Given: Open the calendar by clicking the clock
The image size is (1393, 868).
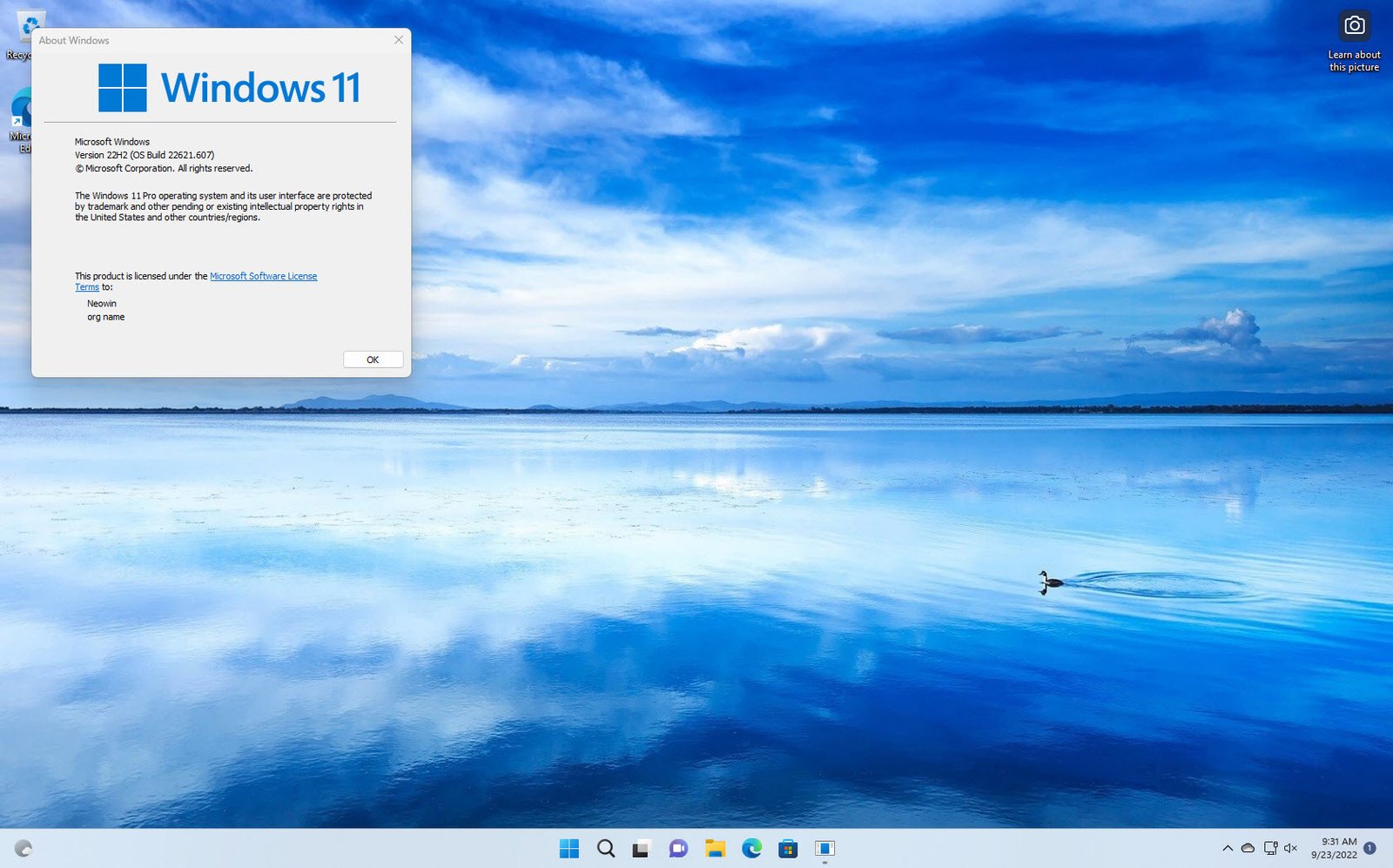Looking at the screenshot, I should [x=1335, y=848].
